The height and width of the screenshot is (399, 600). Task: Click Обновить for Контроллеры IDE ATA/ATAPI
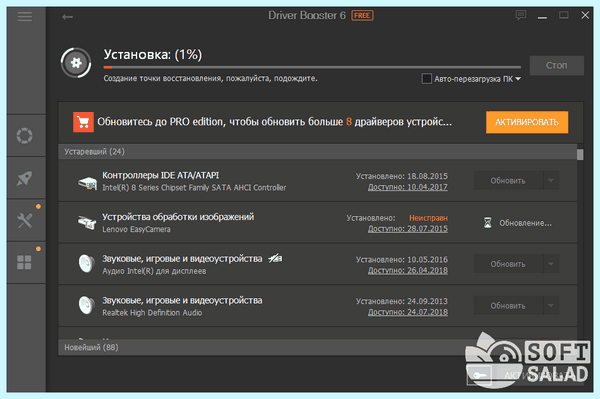(x=508, y=180)
